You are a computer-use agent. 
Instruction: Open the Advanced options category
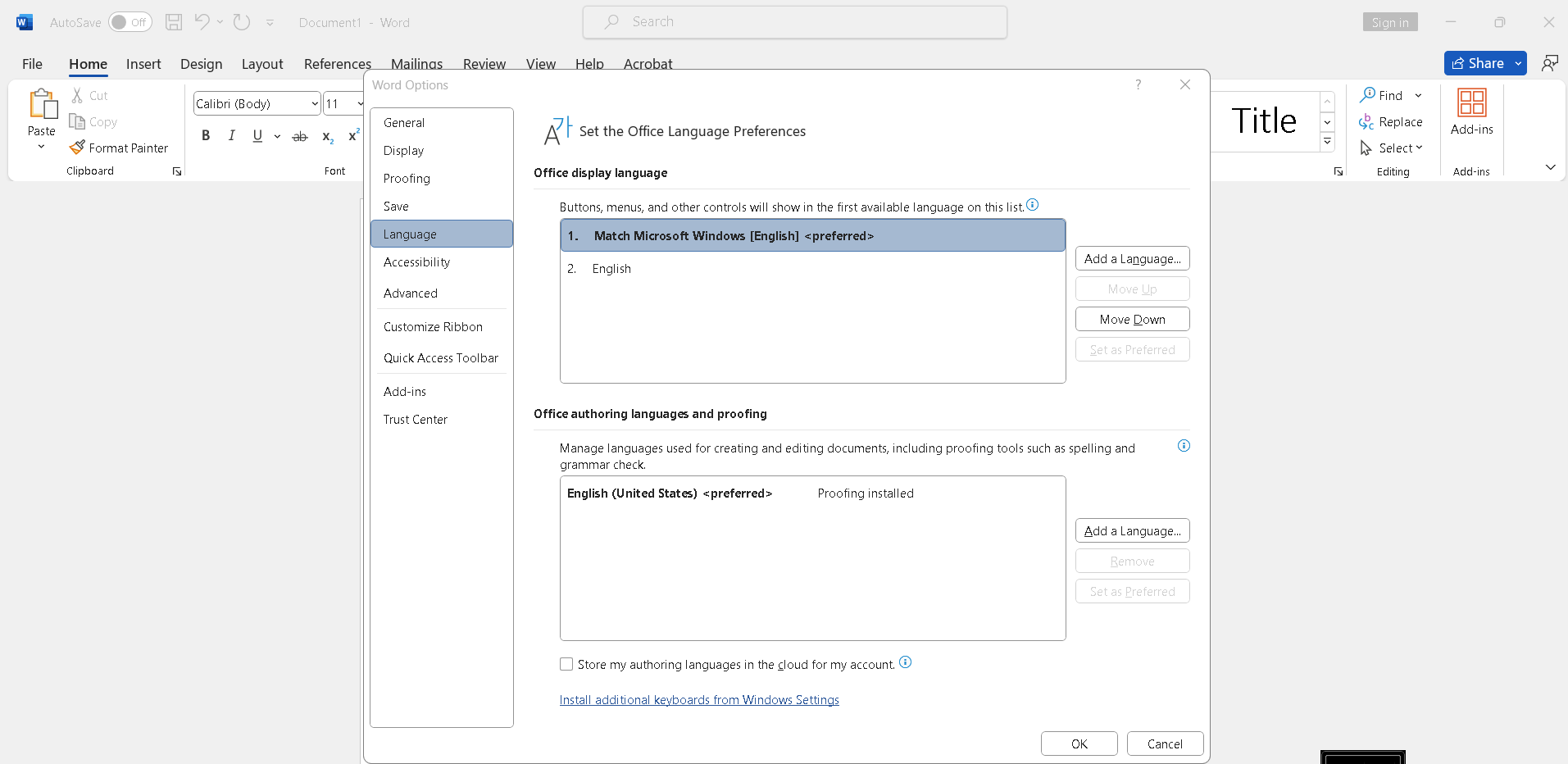442,293
